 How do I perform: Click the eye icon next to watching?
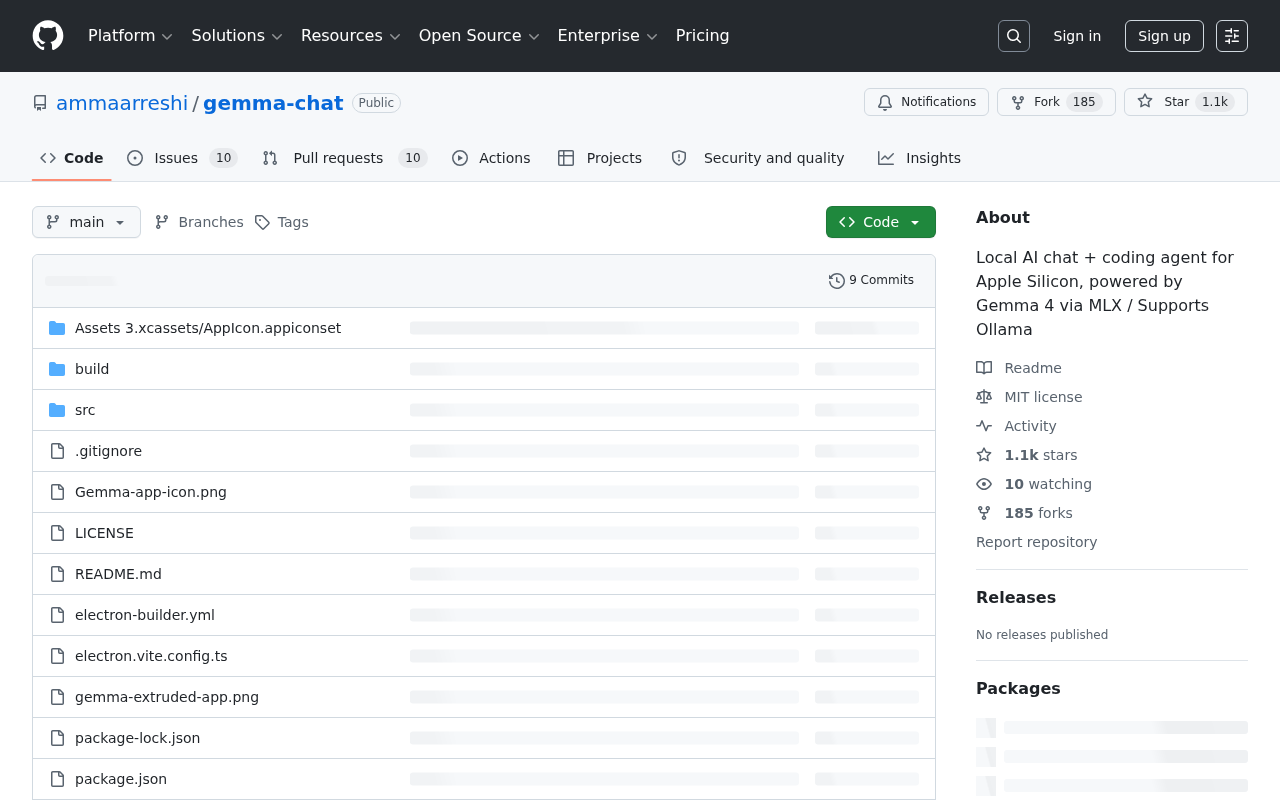coord(984,484)
